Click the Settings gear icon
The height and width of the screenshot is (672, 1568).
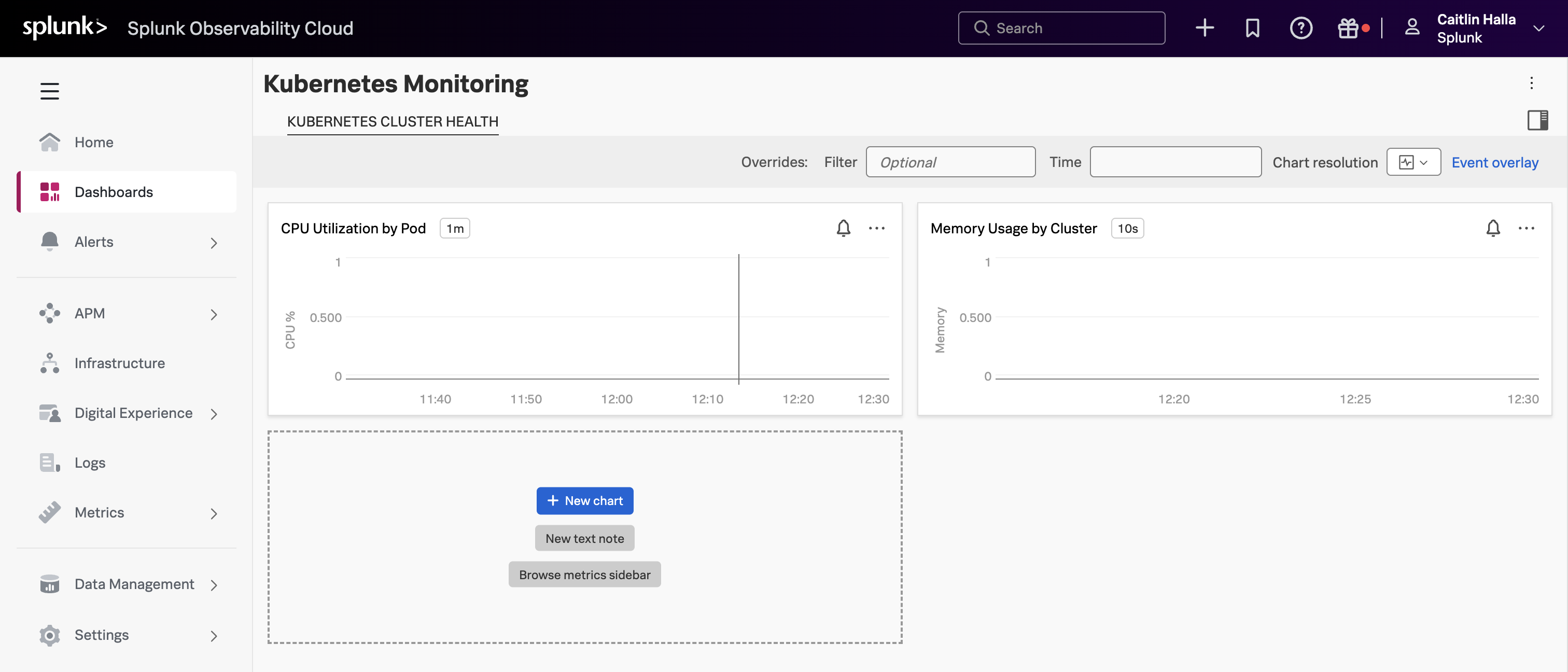coord(50,635)
